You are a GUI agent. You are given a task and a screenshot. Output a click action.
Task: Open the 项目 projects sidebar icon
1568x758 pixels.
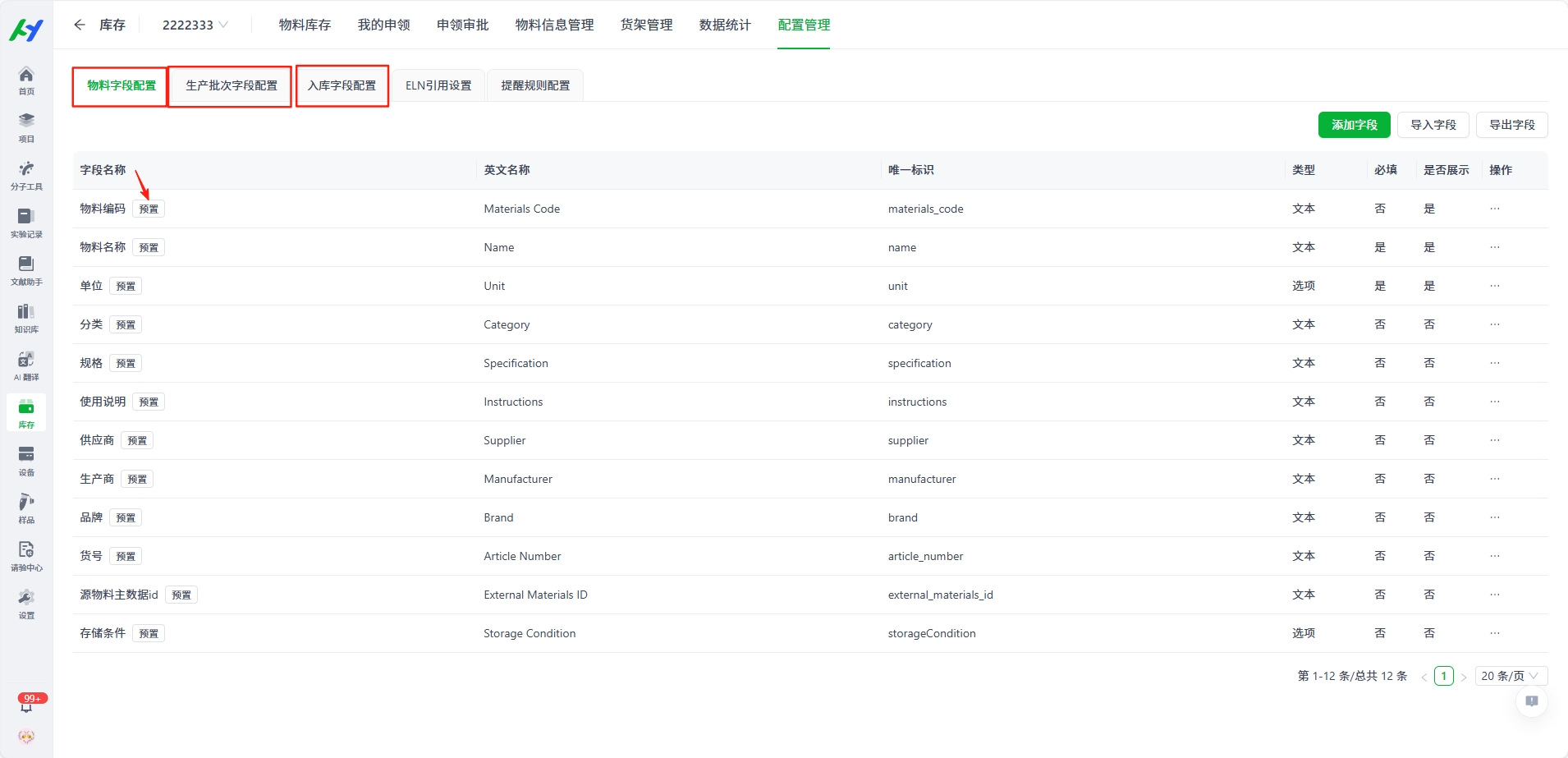point(26,127)
